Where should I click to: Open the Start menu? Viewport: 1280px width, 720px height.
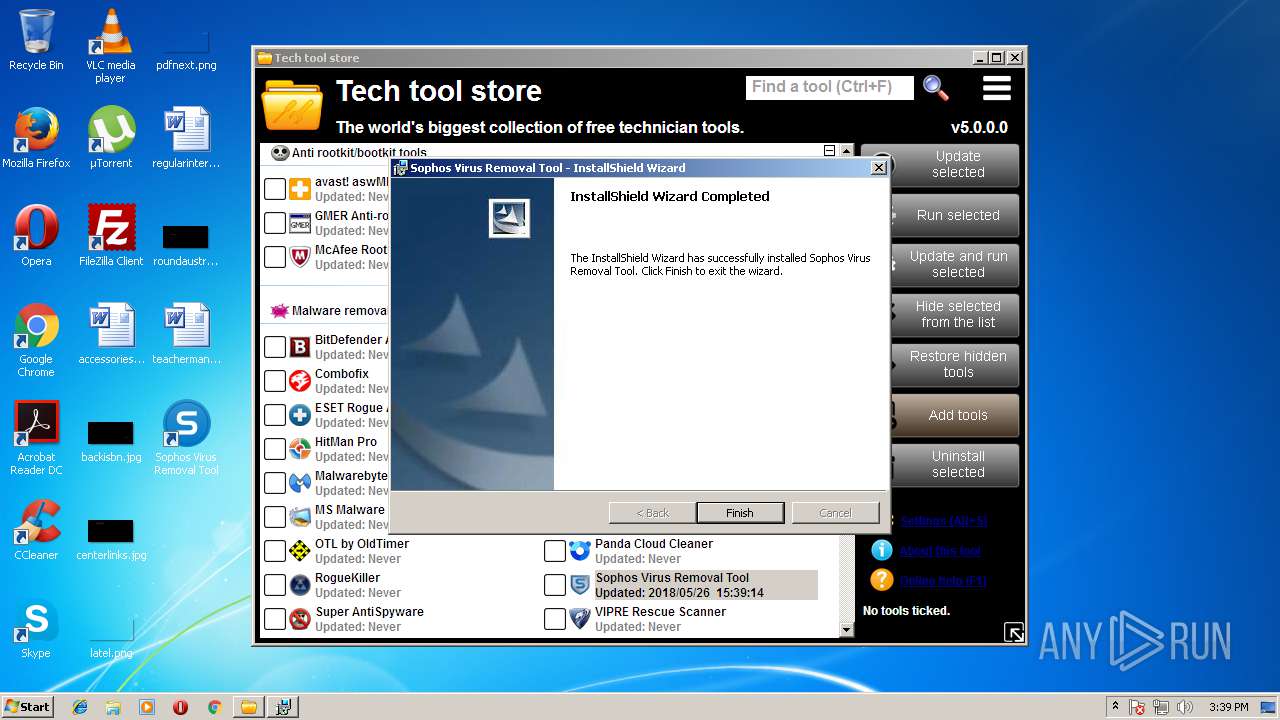28,707
